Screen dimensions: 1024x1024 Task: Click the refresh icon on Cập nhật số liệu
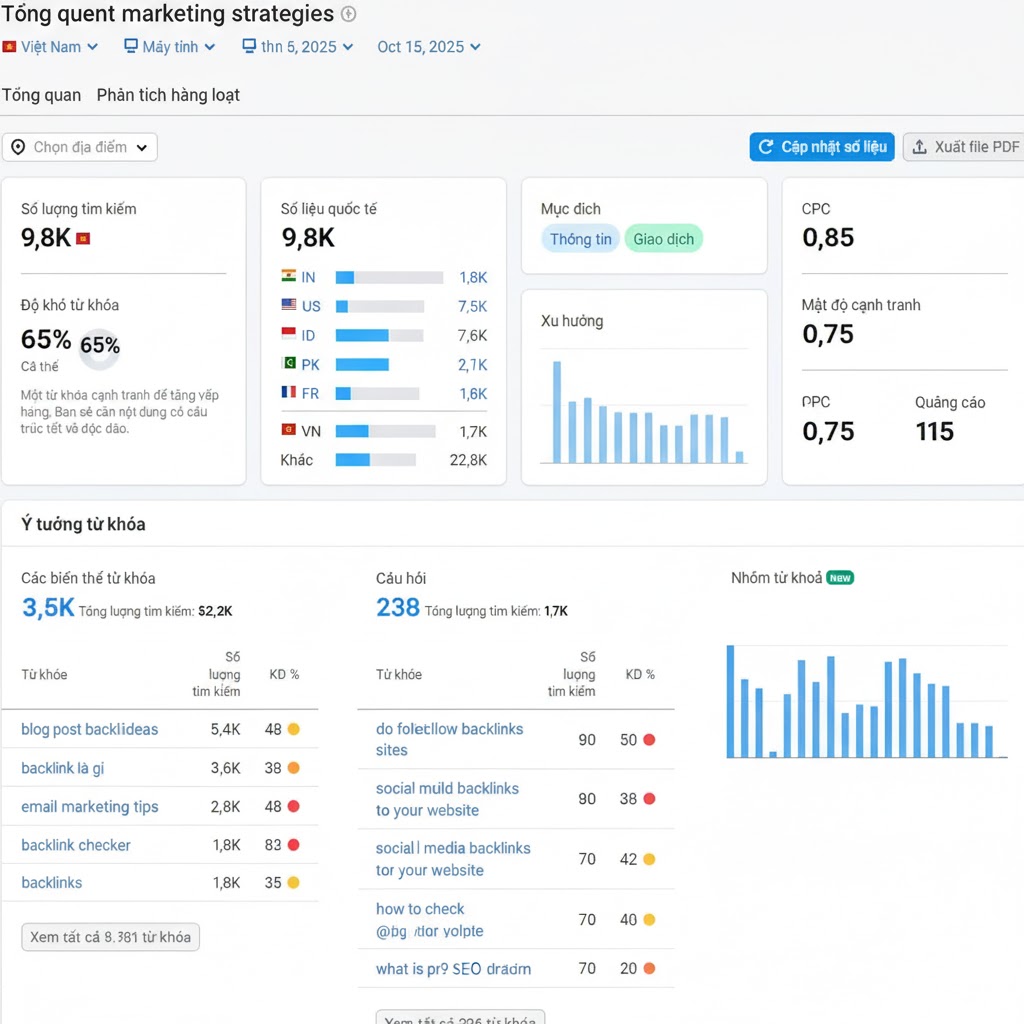764,146
